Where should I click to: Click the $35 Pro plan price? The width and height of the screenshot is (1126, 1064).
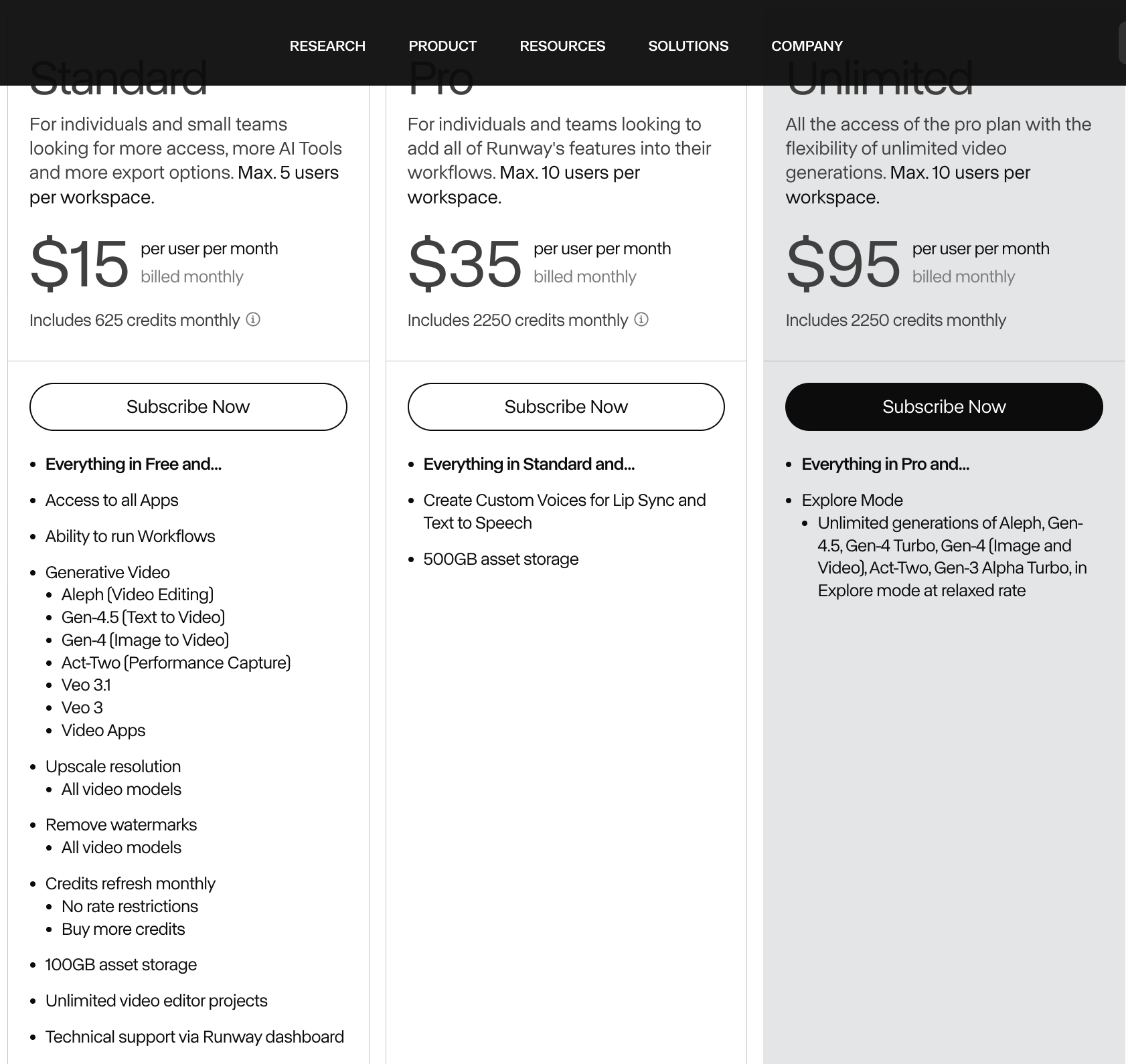[x=465, y=264]
